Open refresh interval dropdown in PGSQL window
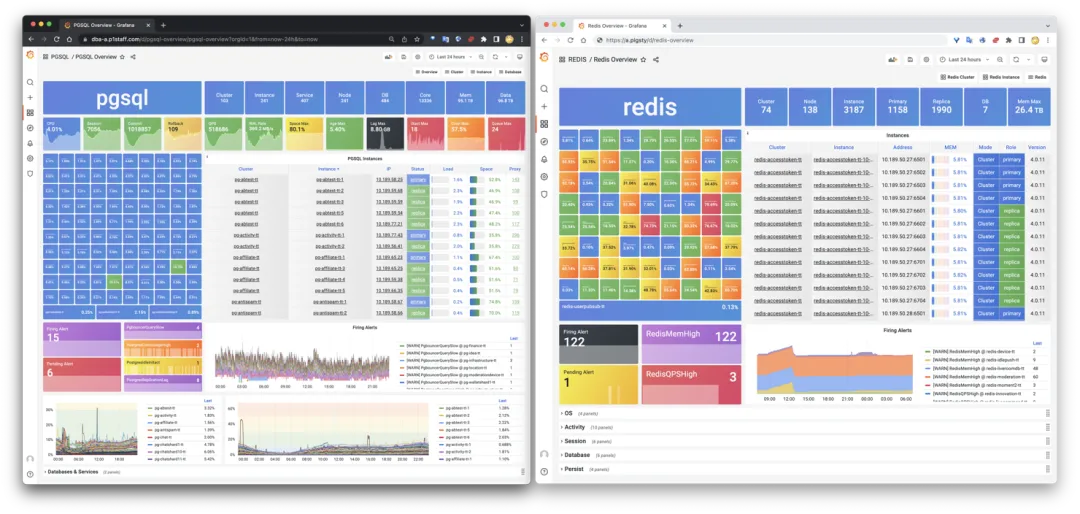1080x514 pixels. (x=505, y=57)
